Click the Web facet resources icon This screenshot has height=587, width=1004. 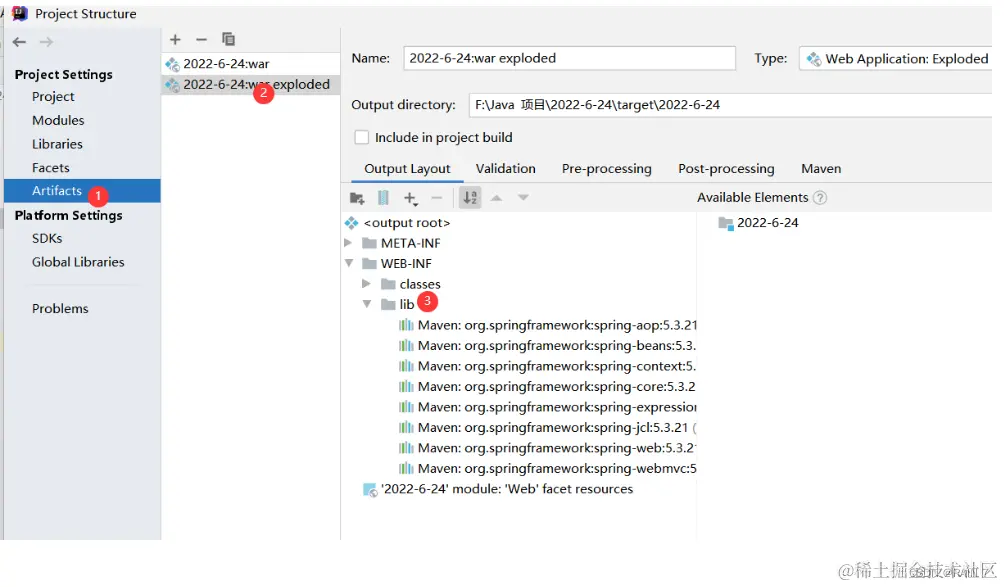pyautogui.click(x=370, y=490)
